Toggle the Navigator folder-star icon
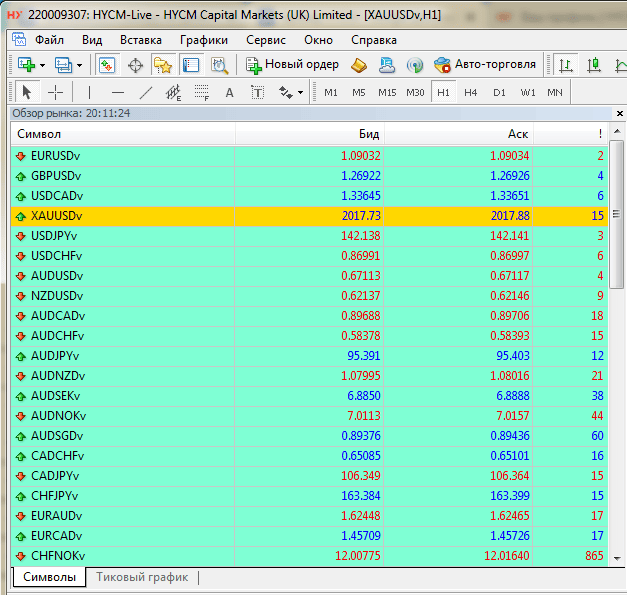The width and height of the screenshot is (627, 595). pyautogui.click(x=163, y=65)
